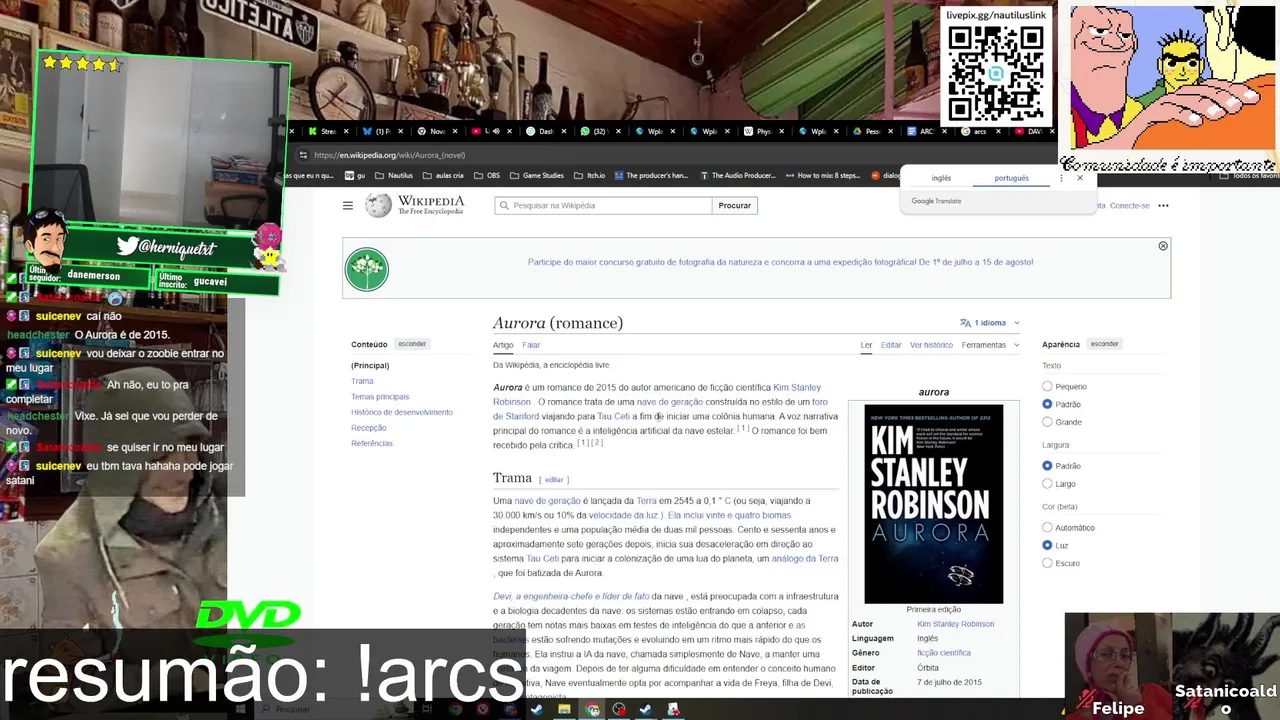
Task: Select the Automático color option
Action: click(1047, 527)
